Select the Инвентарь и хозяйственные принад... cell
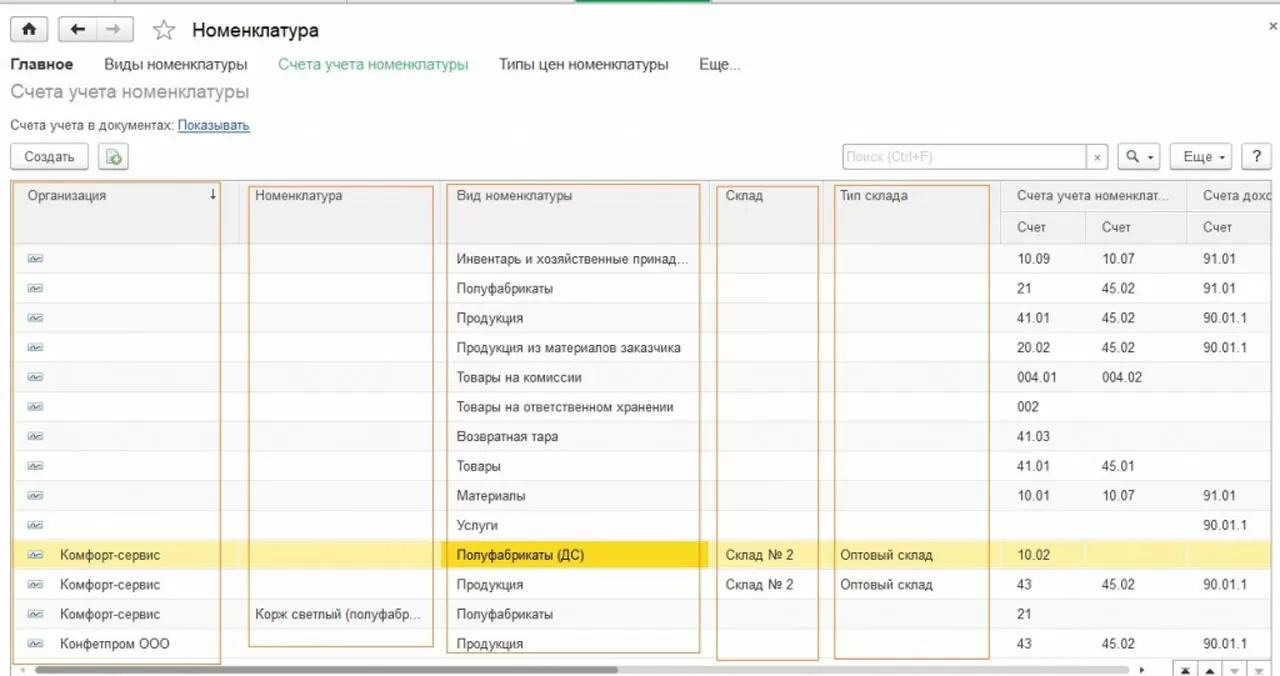The width and height of the screenshot is (1280, 676). [574, 259]
